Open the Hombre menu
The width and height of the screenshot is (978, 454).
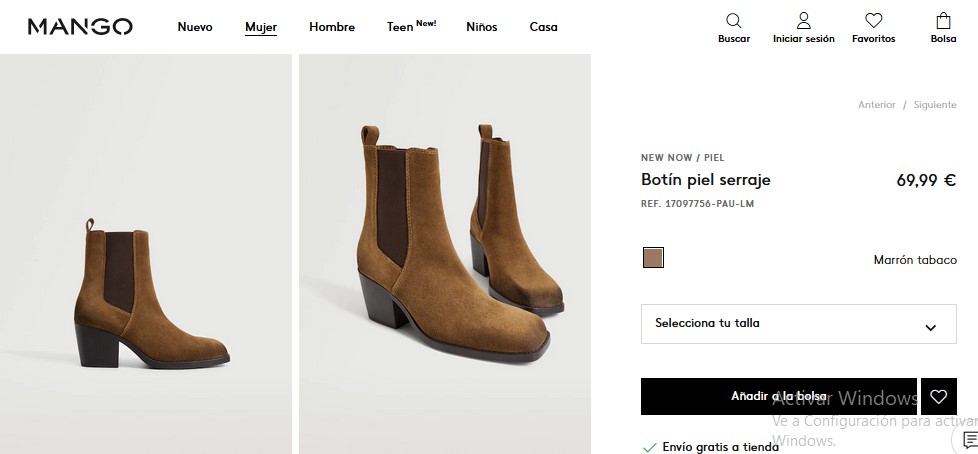(x=332, y=27)
